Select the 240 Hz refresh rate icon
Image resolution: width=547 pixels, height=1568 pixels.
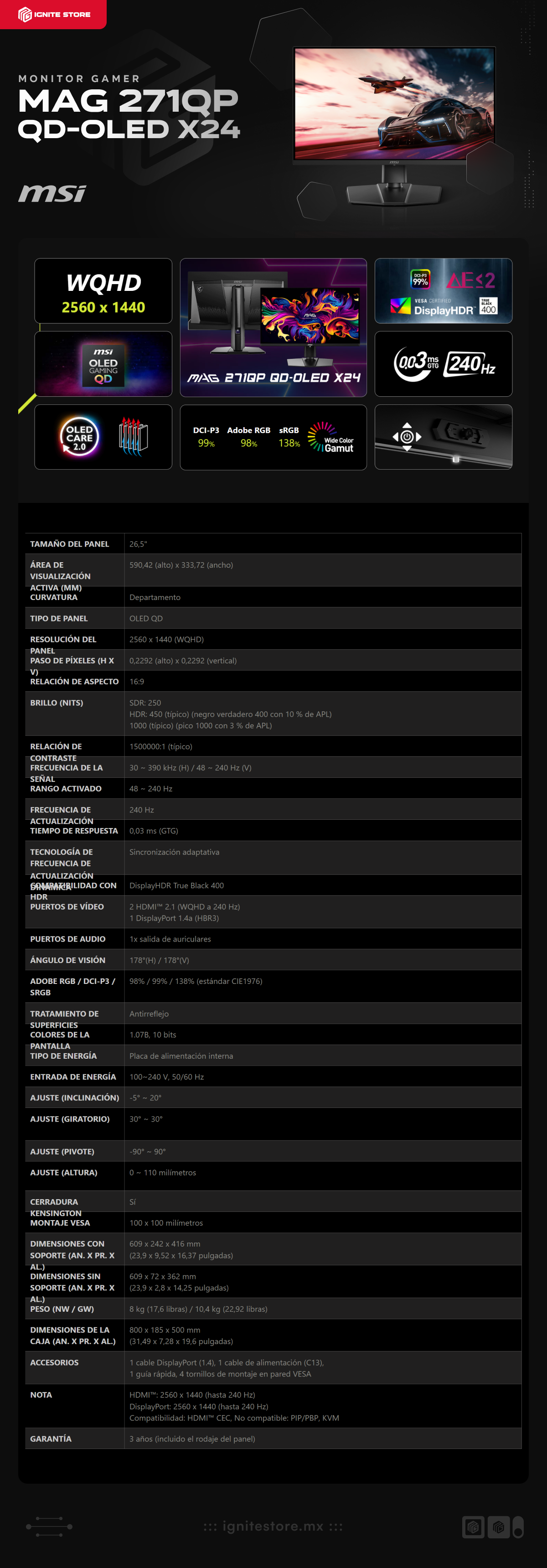click(470, 364)
